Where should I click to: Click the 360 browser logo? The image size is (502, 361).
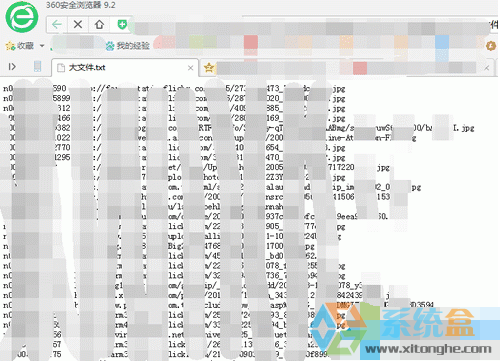(x=22, y=17)
